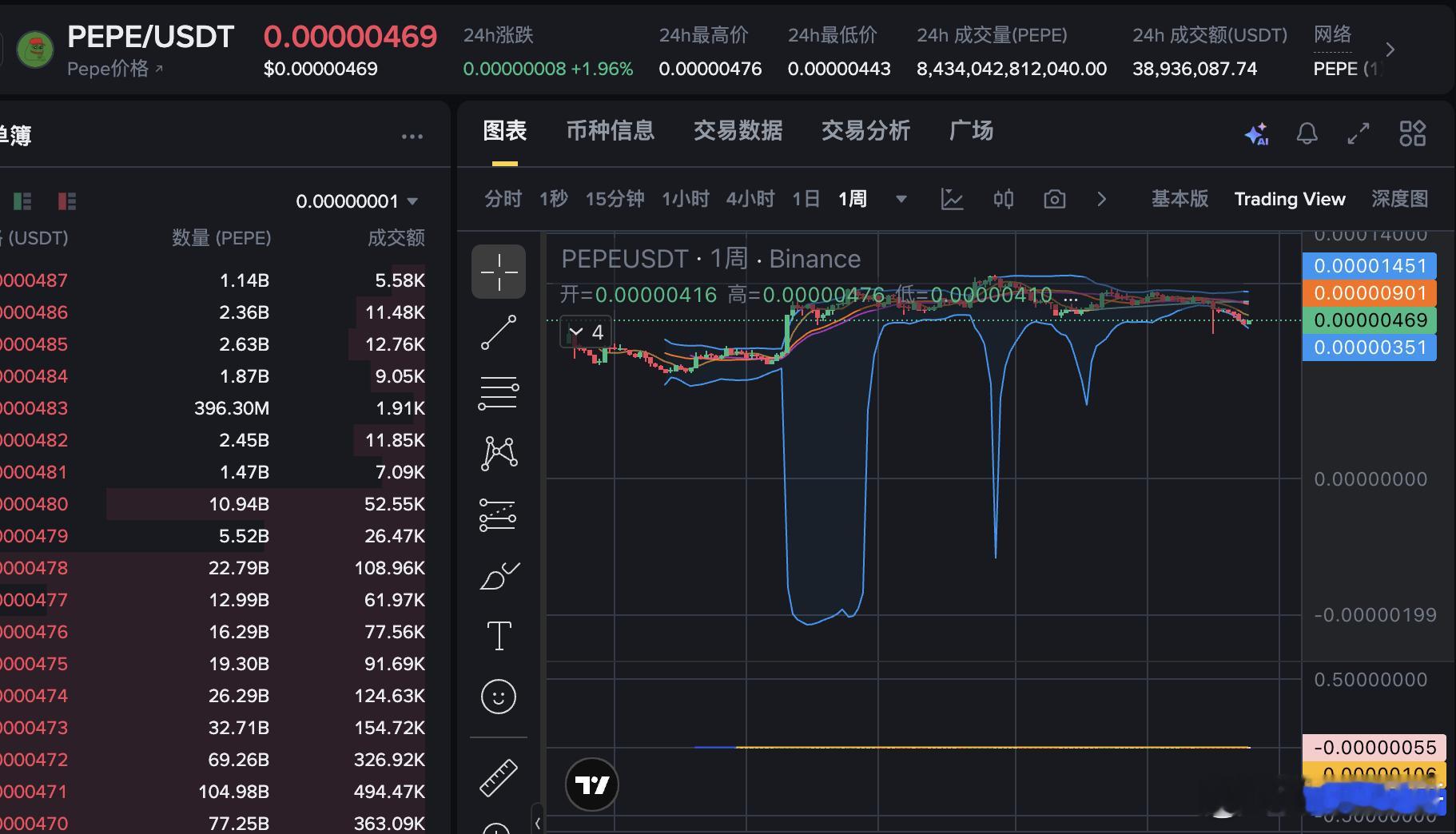1456x834 pixels.
Task: Open the order book precision dropdown 0.00000001
Action: (357, 201)
